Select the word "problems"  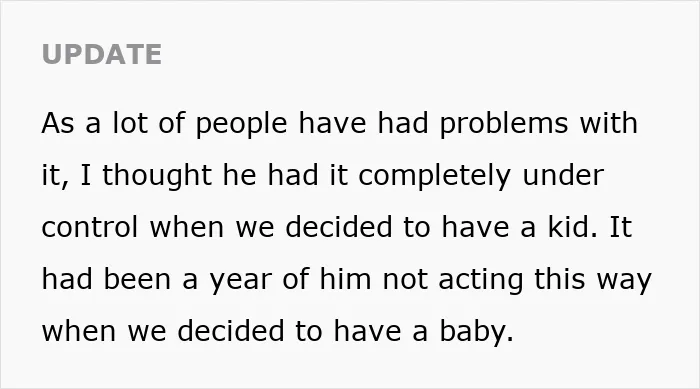pos(504,124)
